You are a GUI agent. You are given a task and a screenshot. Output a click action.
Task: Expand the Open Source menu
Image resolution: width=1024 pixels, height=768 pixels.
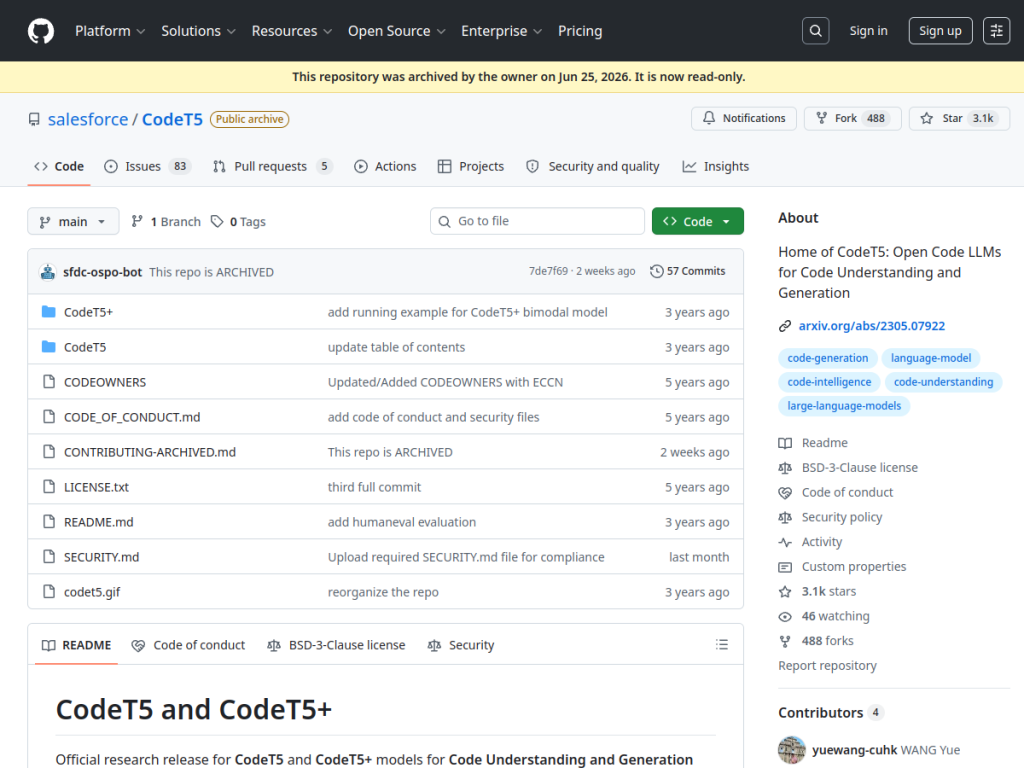(x=396, y=31)
